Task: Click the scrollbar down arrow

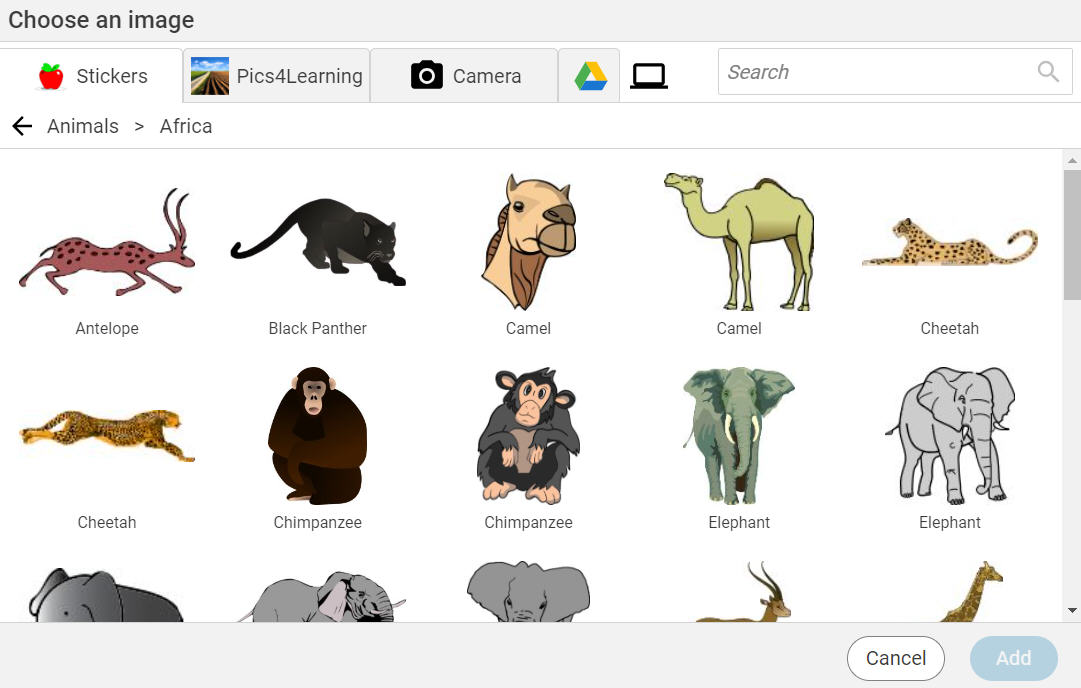Action: [1072, 610]
